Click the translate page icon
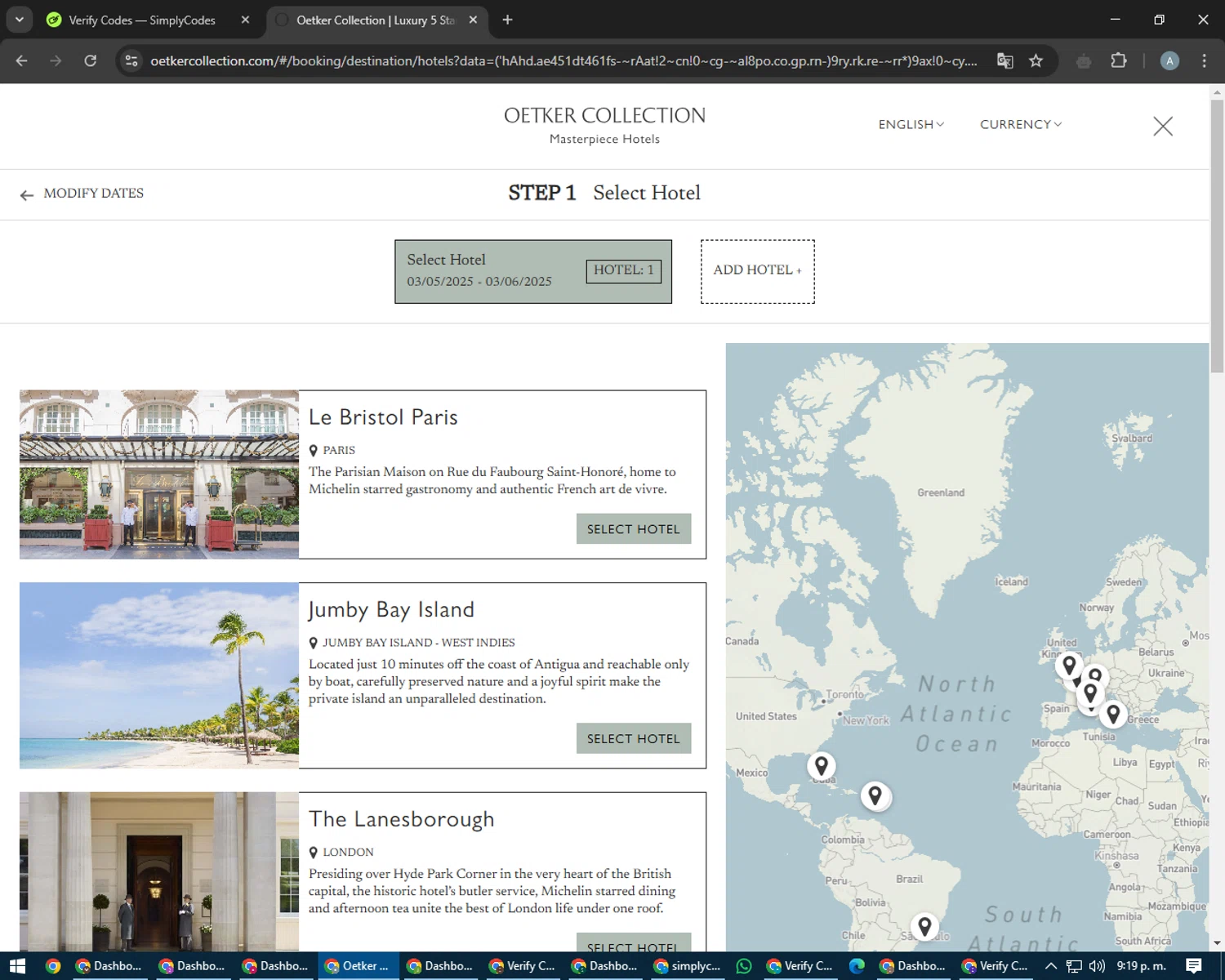Image resolution: width=1225 pixels, height=980 pixels. 1005,60
